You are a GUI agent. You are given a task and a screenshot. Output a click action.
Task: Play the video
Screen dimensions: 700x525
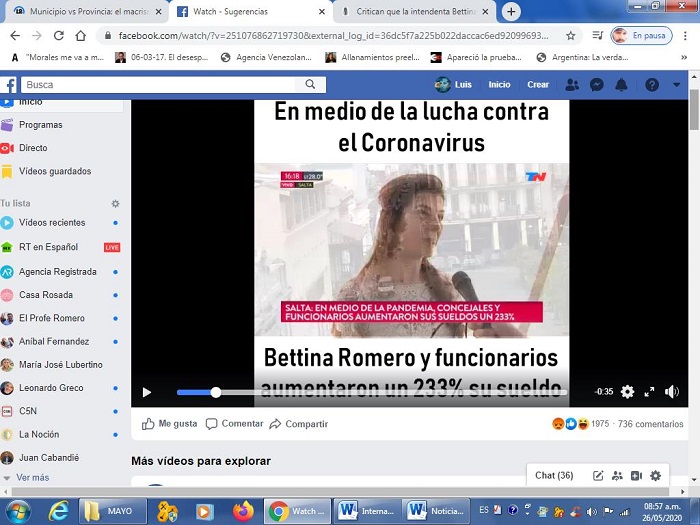146,392
